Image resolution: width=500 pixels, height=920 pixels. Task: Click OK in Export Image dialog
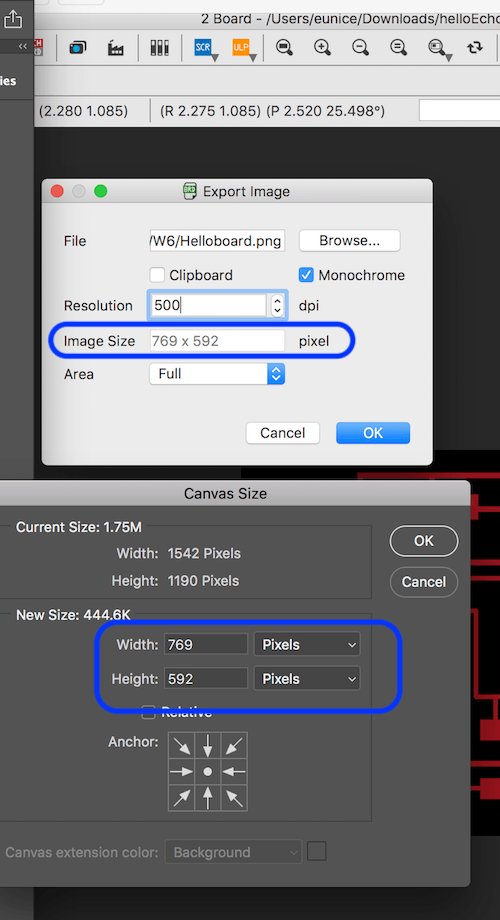[x=373, y=433]
